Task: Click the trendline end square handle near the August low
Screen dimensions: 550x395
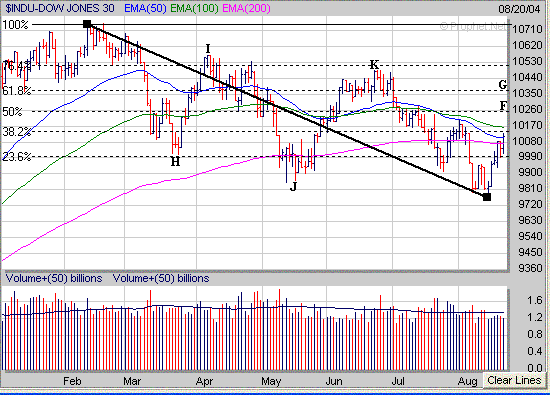Action: (x=487, y=197)
